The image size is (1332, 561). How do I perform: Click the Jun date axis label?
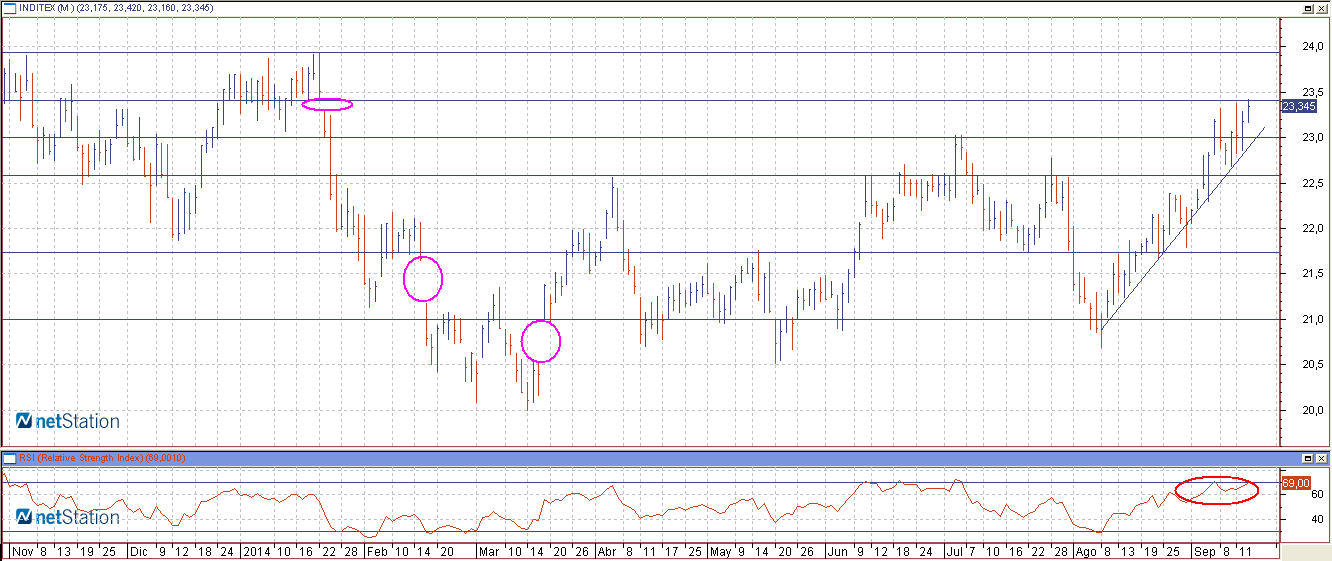(x=838, y=551)
